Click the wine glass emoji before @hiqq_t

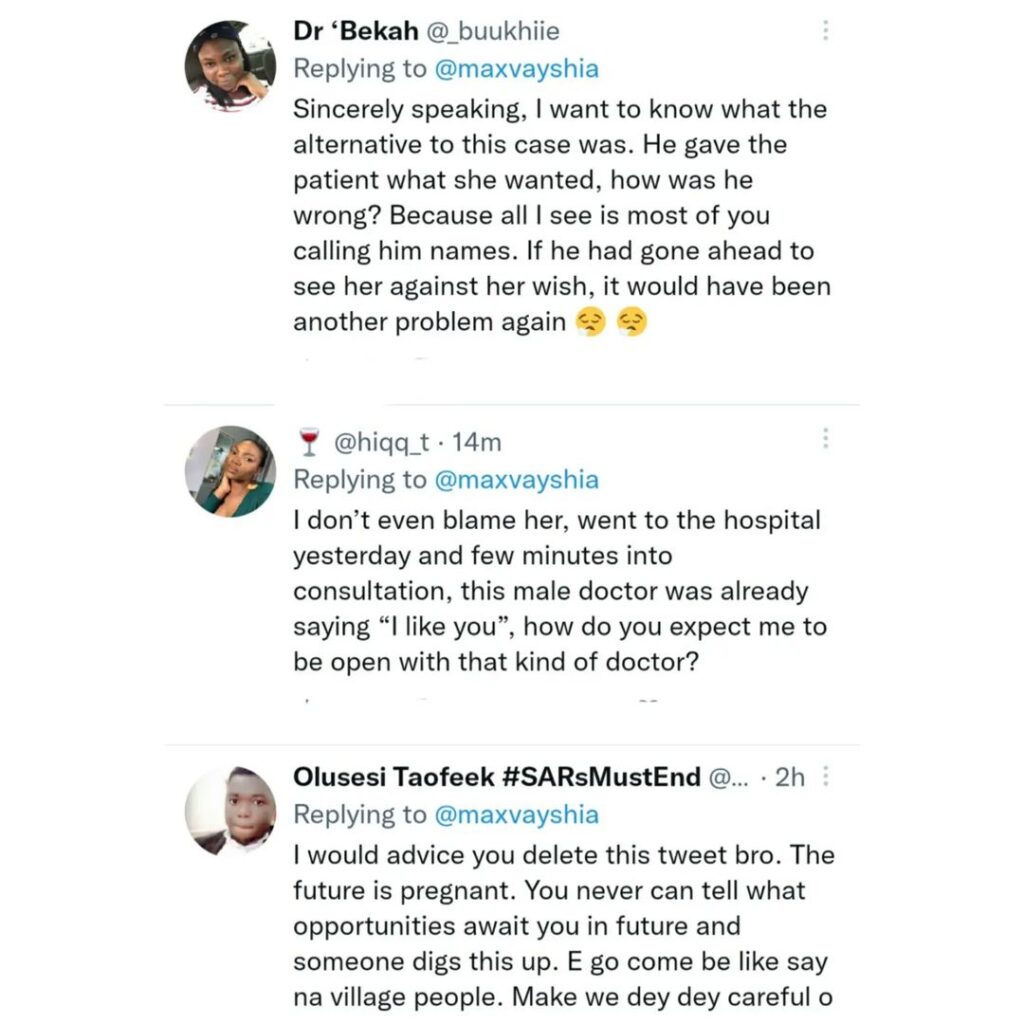(x=308, y=441)
